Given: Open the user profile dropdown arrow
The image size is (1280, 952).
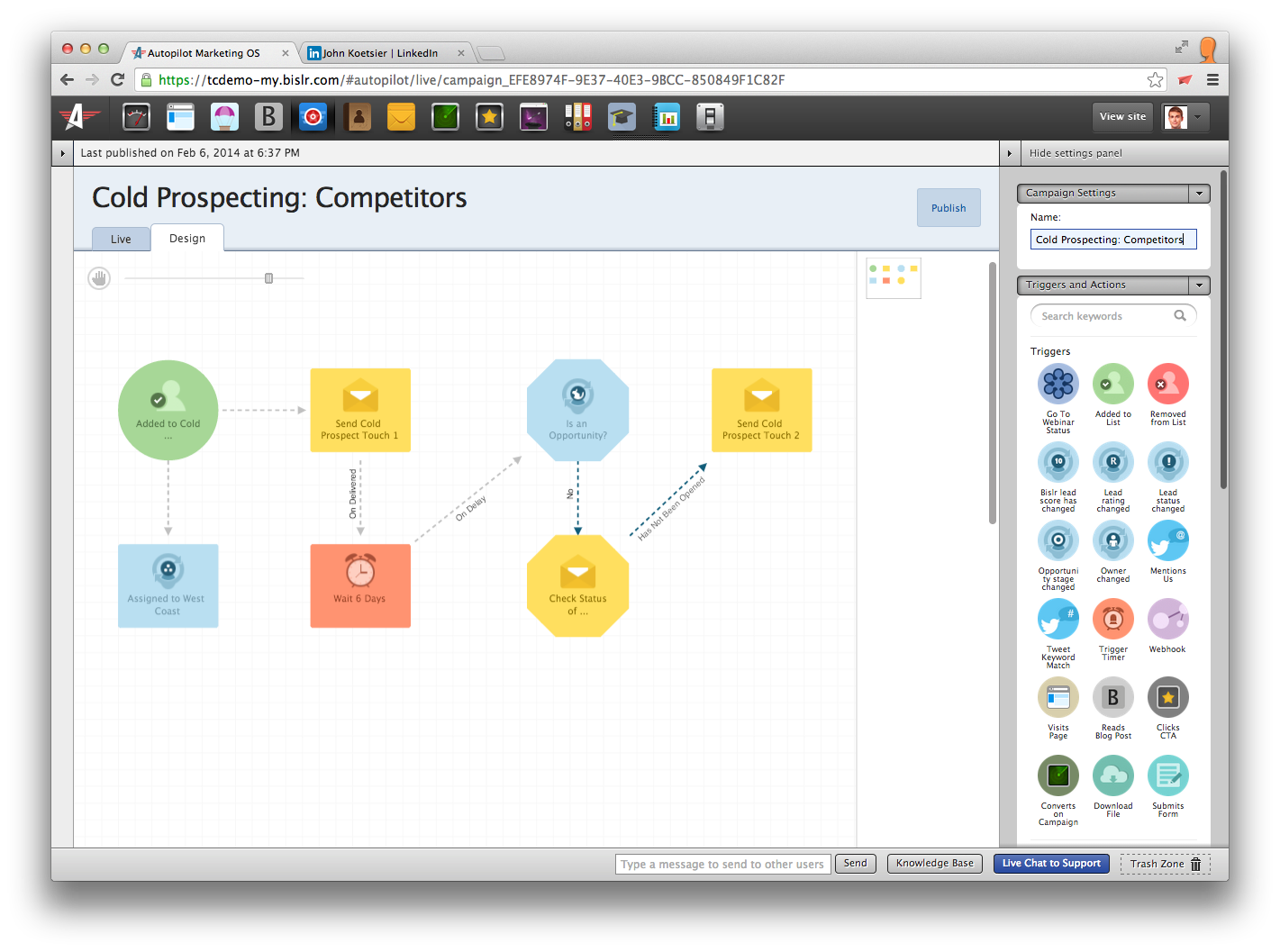Looking at the screenshot, I should click(x=1198, y=117).
